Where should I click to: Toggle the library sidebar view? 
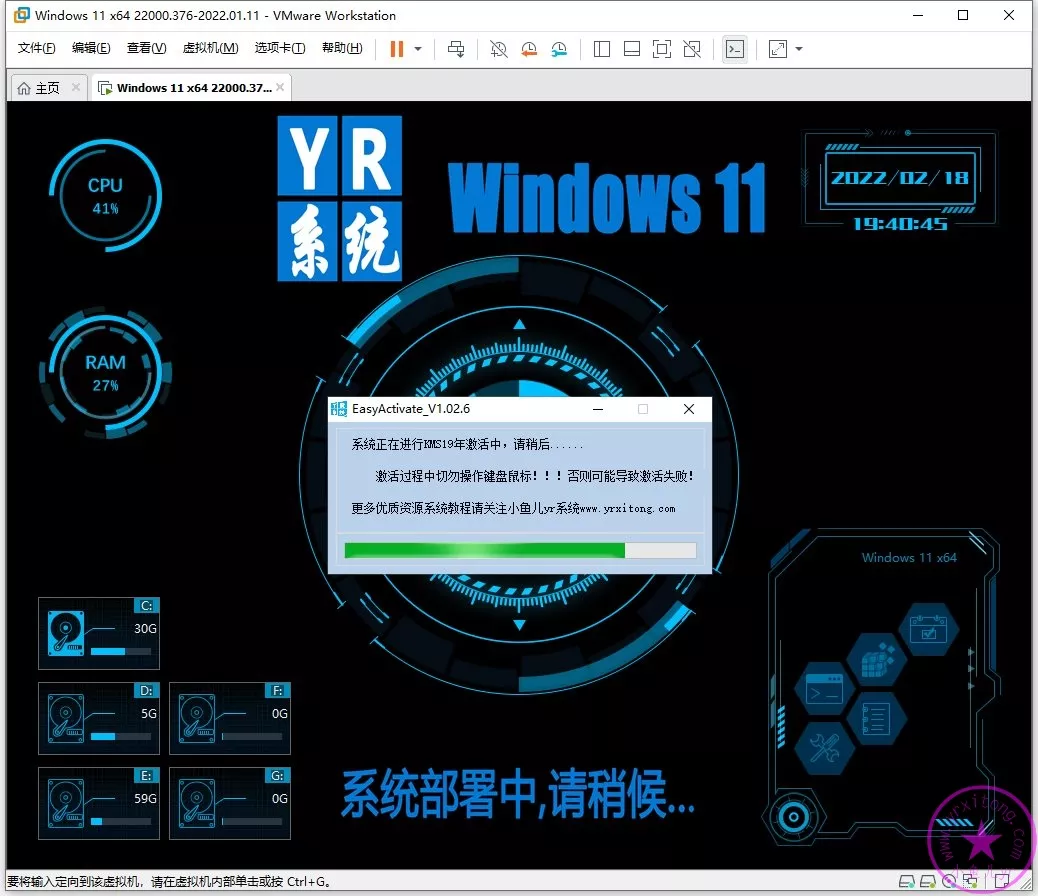pos(602,49)
